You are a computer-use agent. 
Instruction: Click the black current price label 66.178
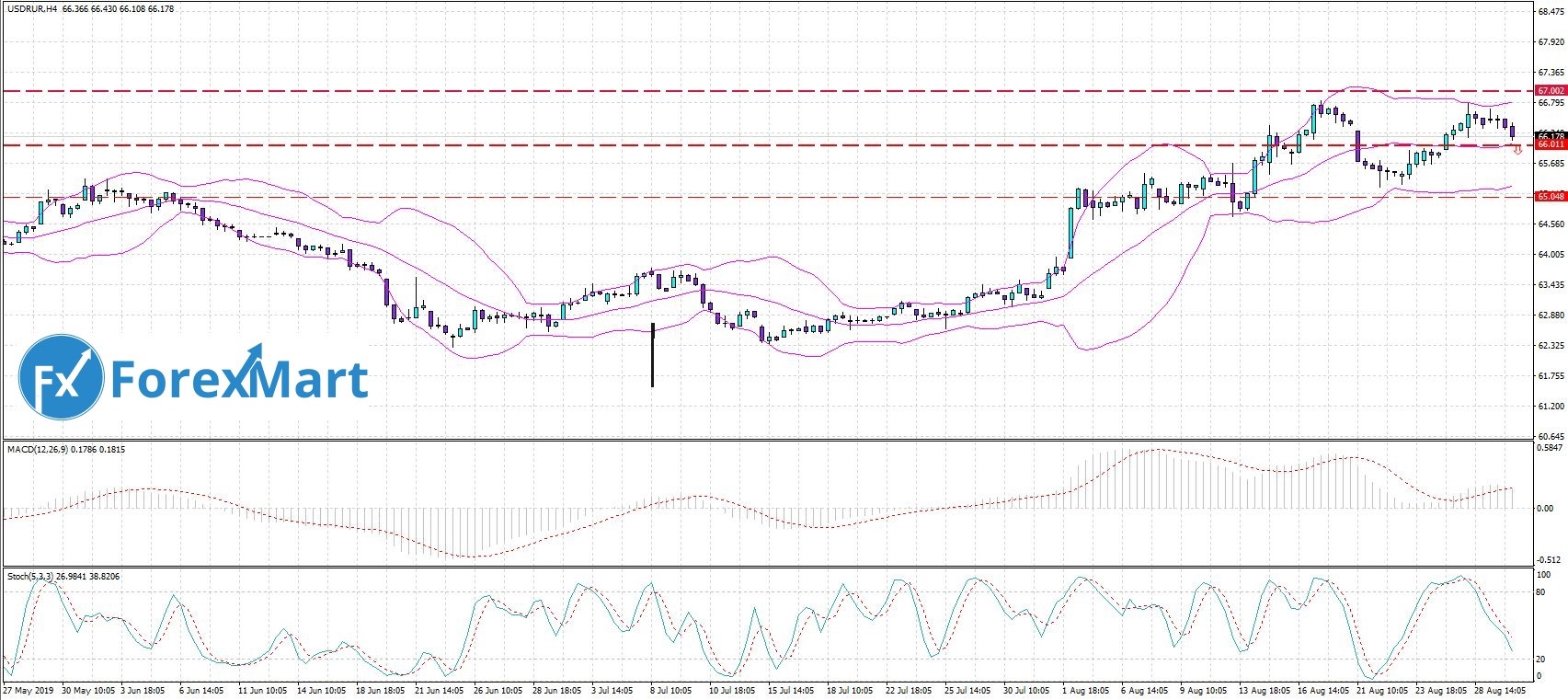[x=1551, y=135]
